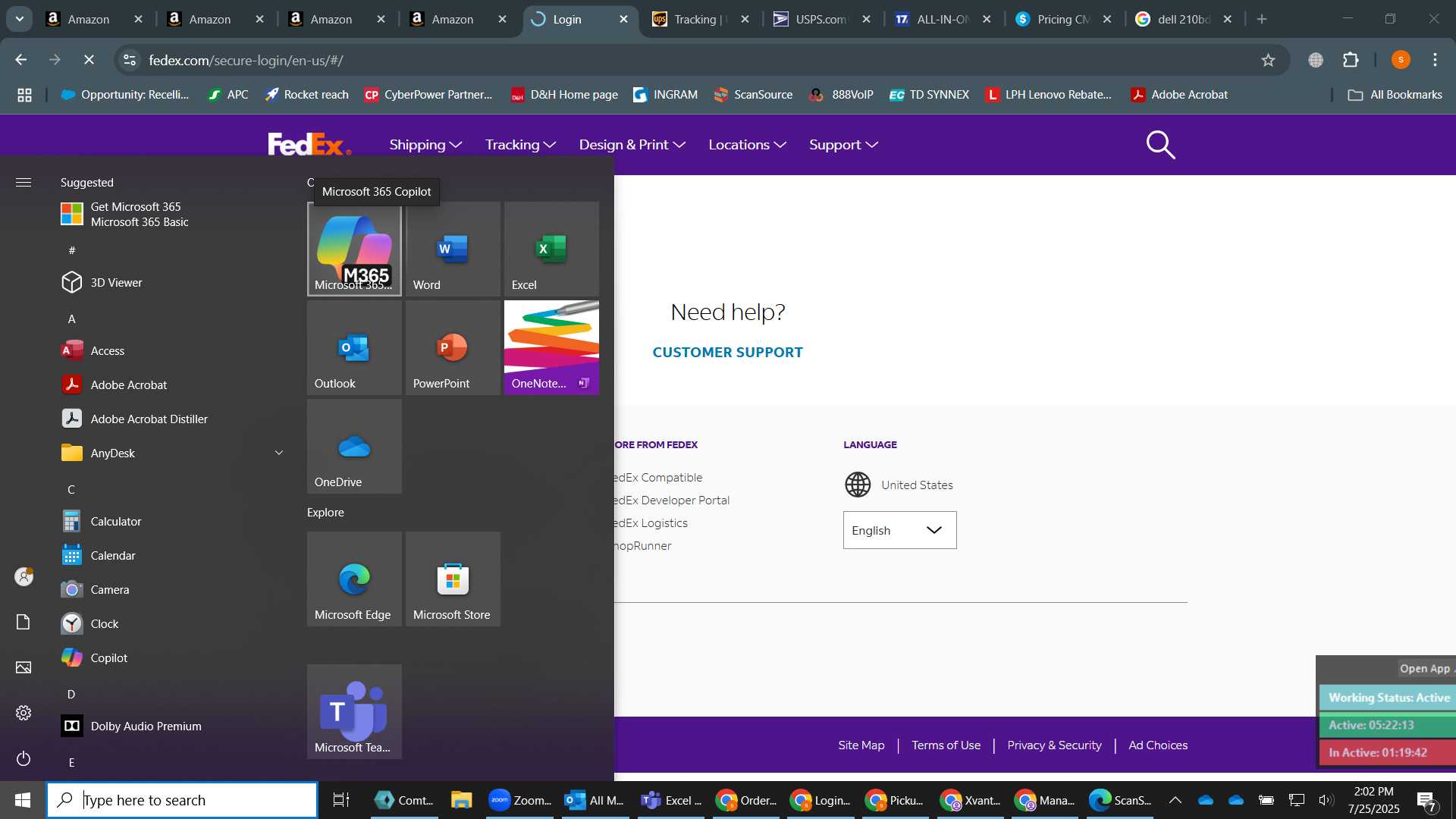Launch Excel from the Start tiles
This screenshot has height=819, width=1456.
tap(551, 249)
